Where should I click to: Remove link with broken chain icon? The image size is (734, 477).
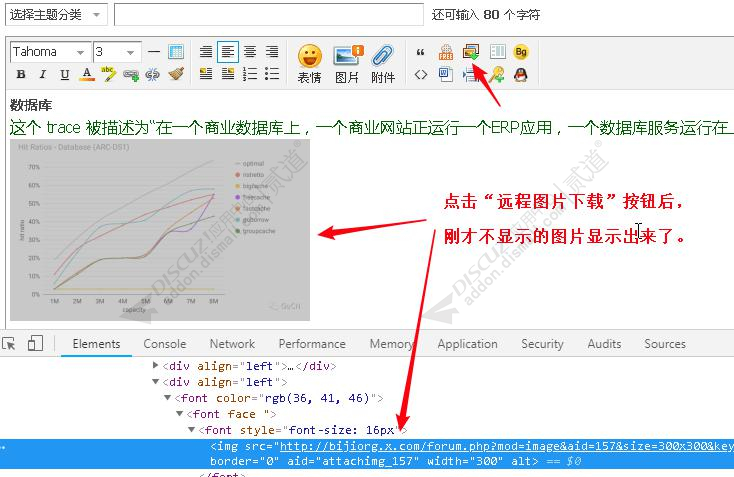[x=153, y=74]
